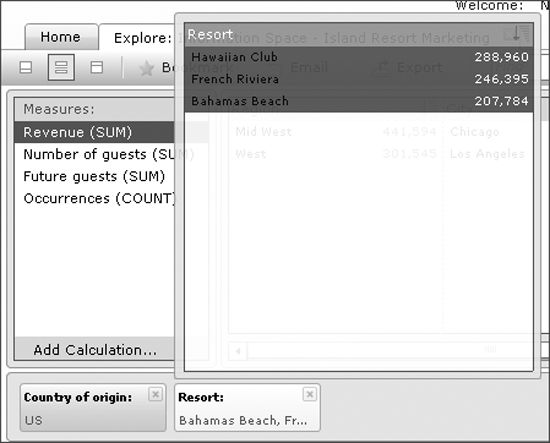Toggle Bahamas Beach resort selection
Image resolution: width=550 pixels, height=443 pixels.
[359, 101]
